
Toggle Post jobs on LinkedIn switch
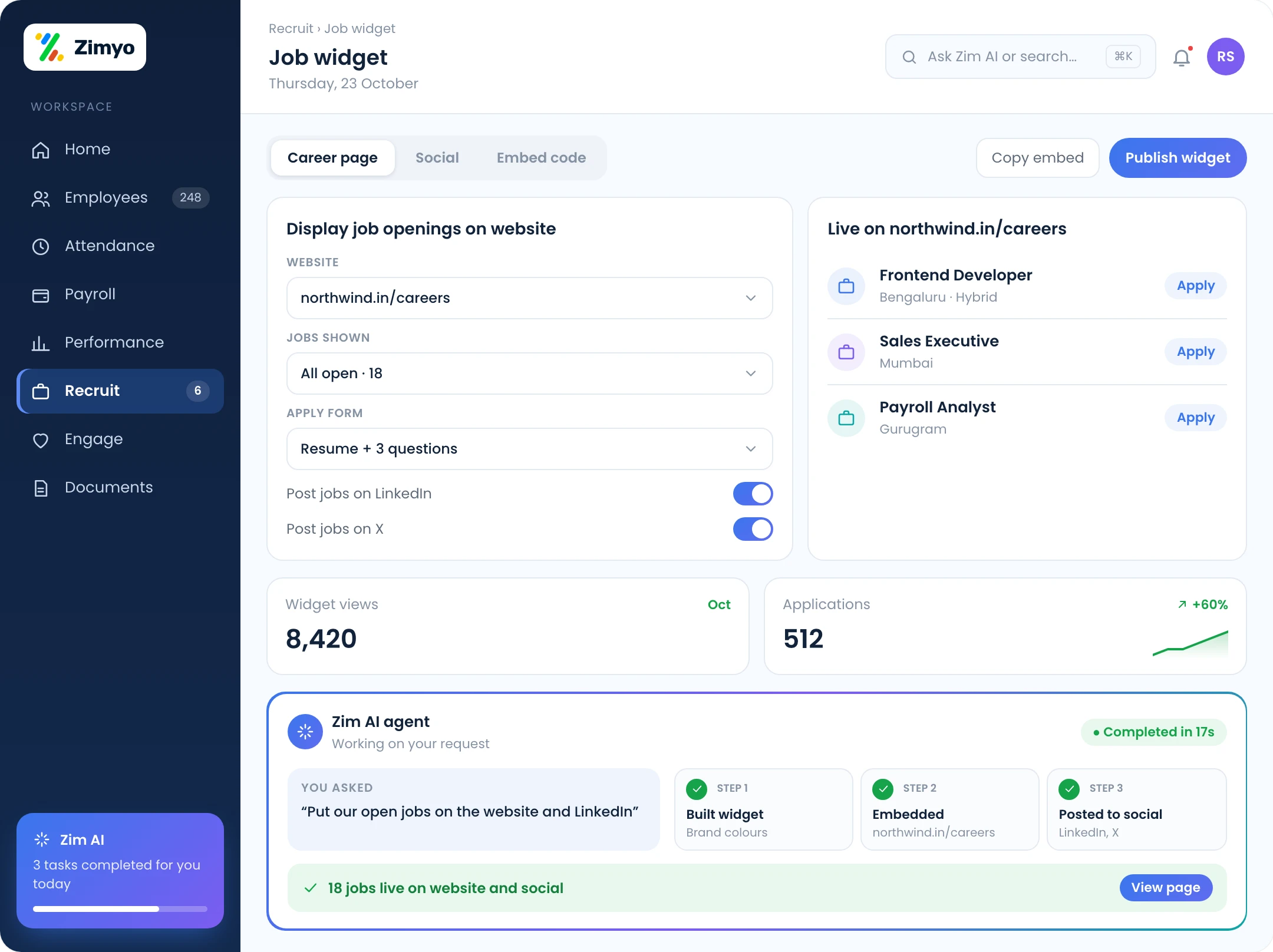pyautogui.click(x=753, y=494)
